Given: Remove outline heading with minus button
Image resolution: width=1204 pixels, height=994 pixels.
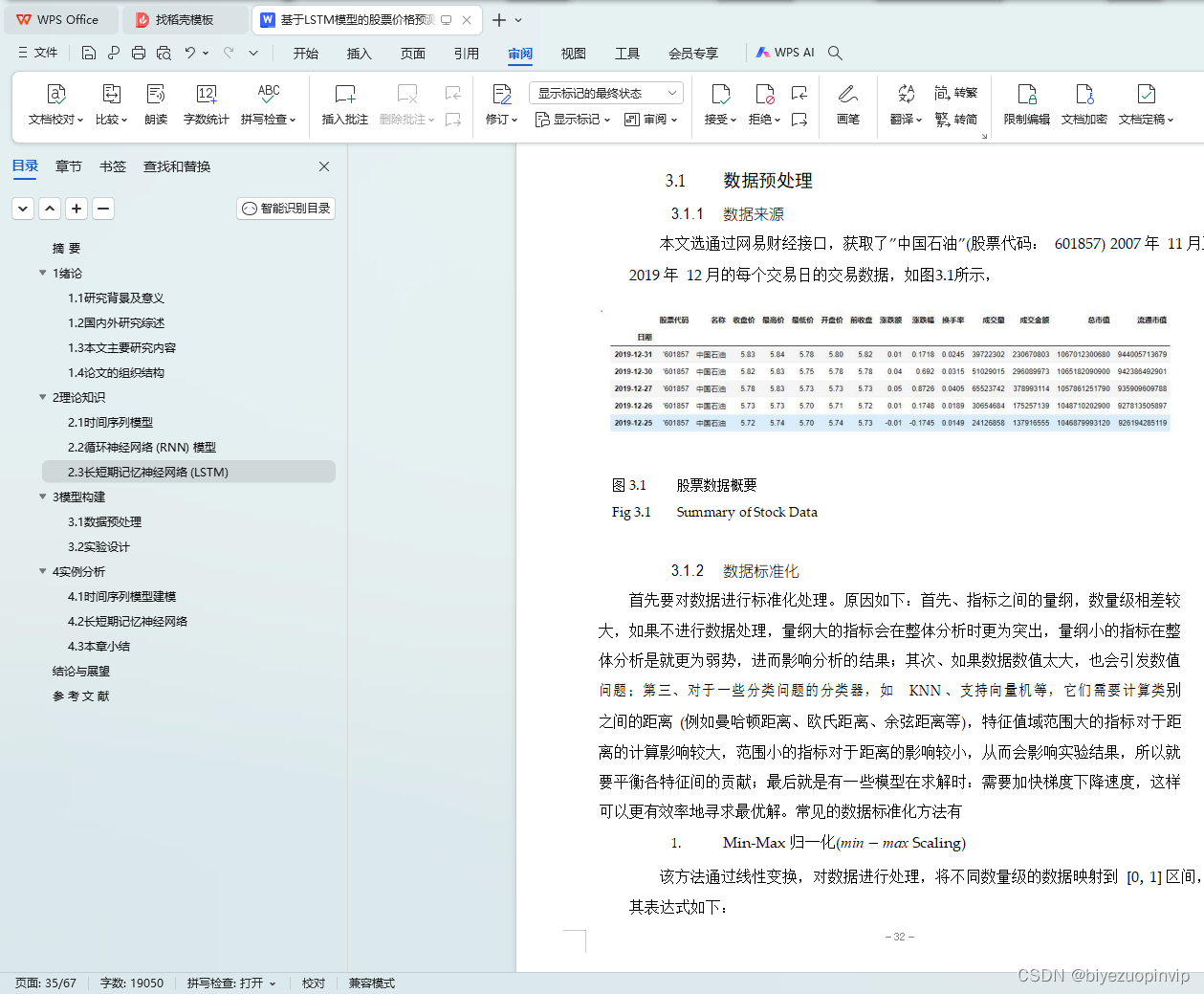Looking at the screenshot, I should (x=103, y=208).
